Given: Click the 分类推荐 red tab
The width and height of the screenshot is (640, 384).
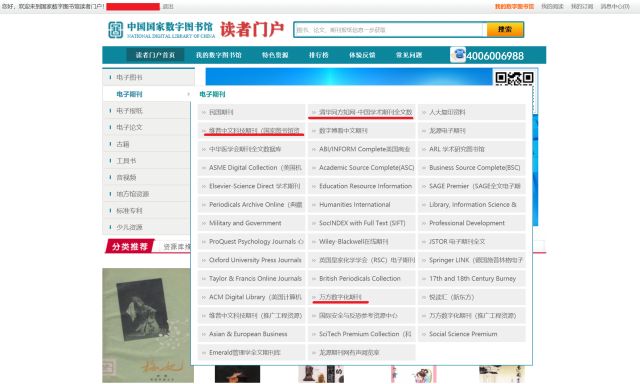Looking at the screenshot, I should tap(130, 246).
